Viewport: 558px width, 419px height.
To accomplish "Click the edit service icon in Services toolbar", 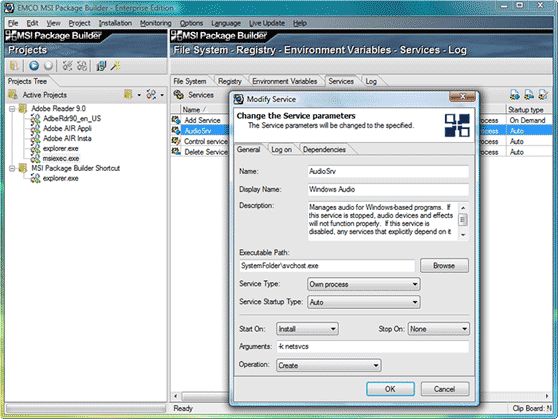I will point(543,95).
